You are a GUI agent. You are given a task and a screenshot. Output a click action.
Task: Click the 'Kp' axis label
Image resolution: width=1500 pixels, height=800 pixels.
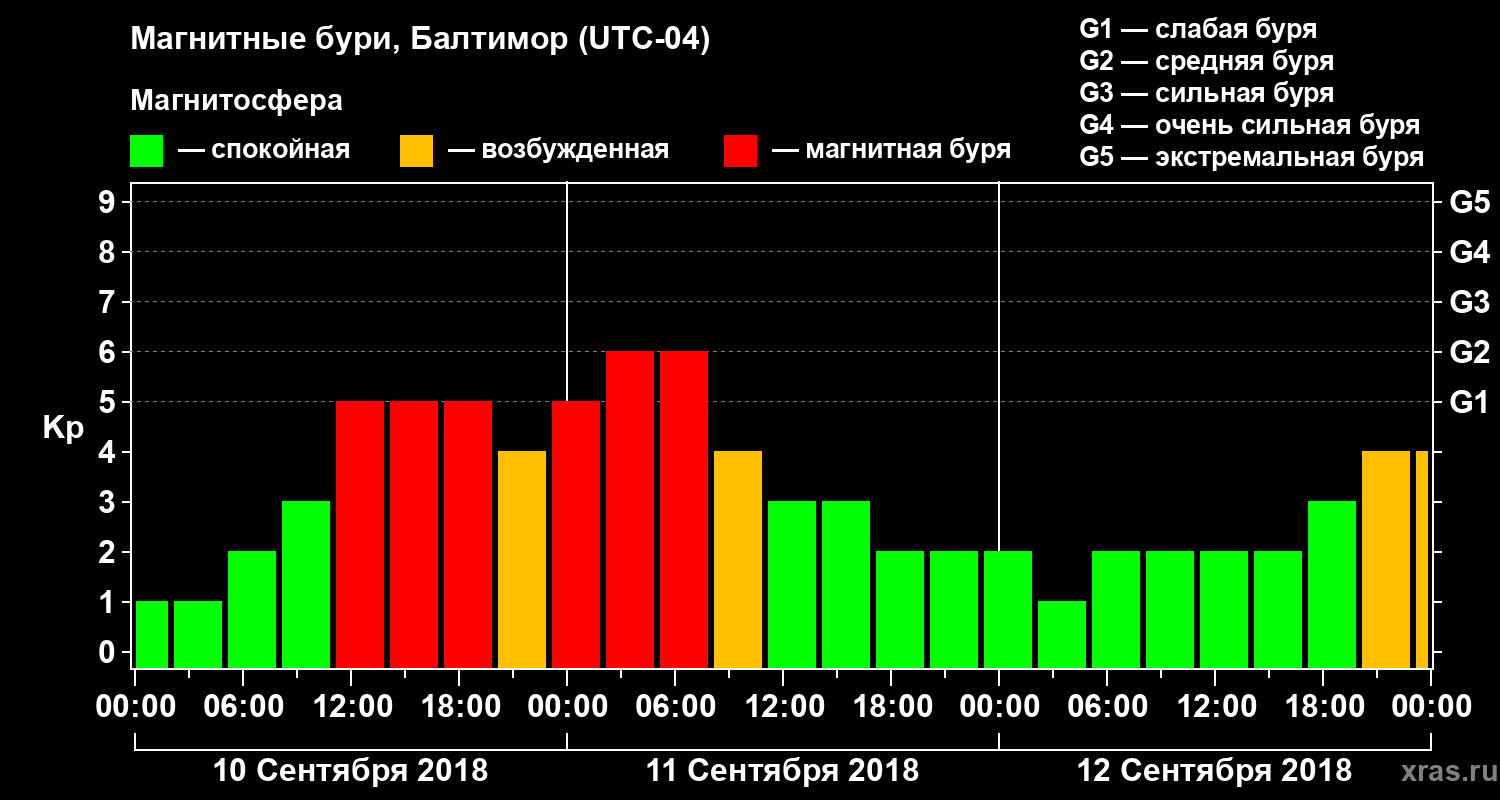pyautogui.click(x=63, y=427)
